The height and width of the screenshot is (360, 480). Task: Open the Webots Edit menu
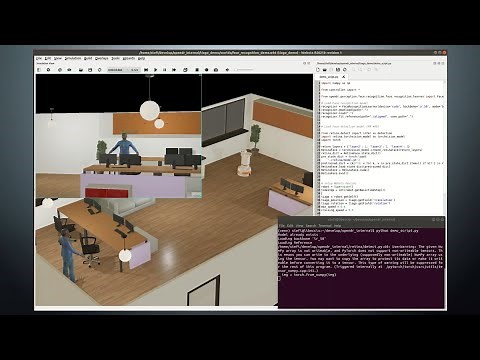click(x=48, y=58)
